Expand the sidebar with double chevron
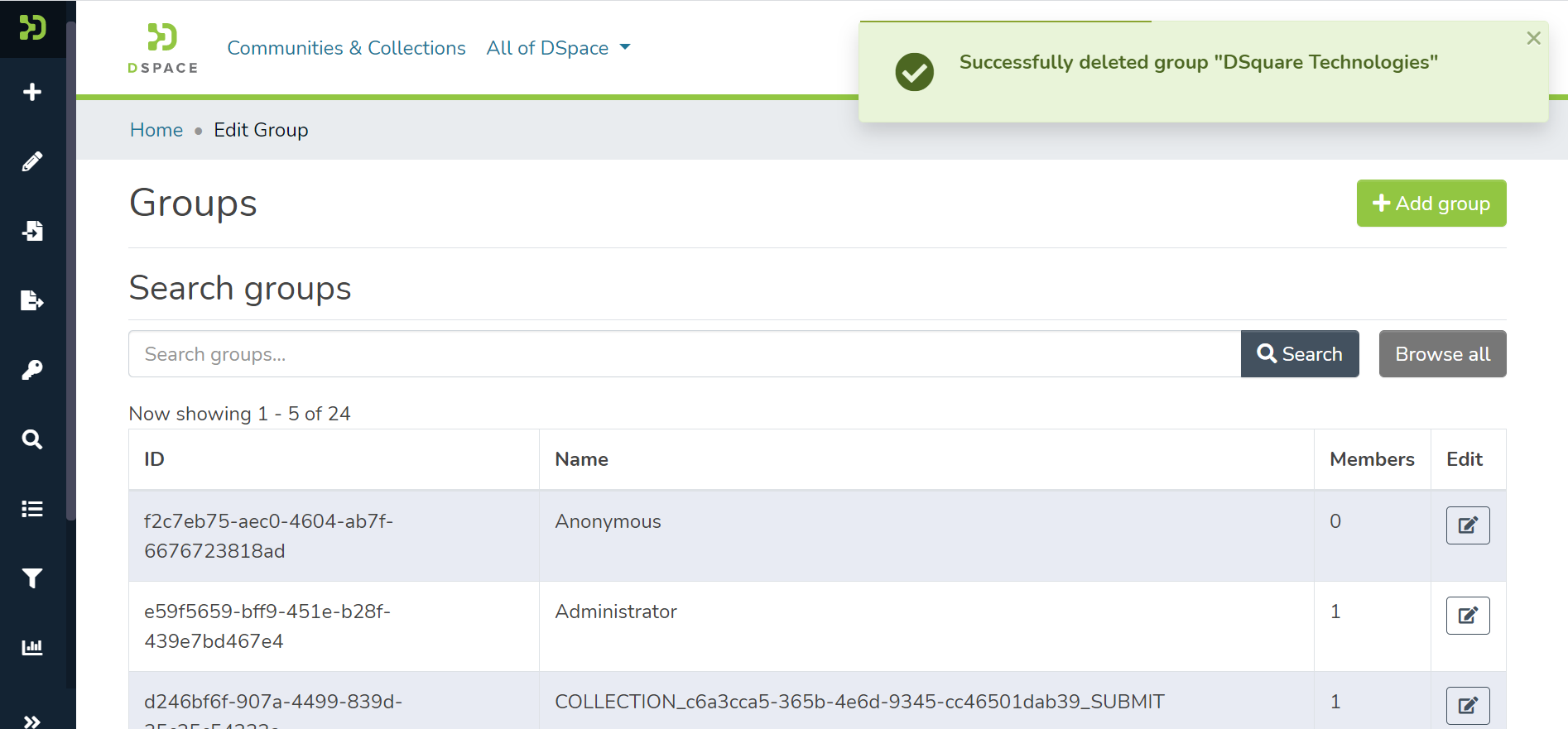This screenshot has width=1568, height=729. (x=32, y=721)
